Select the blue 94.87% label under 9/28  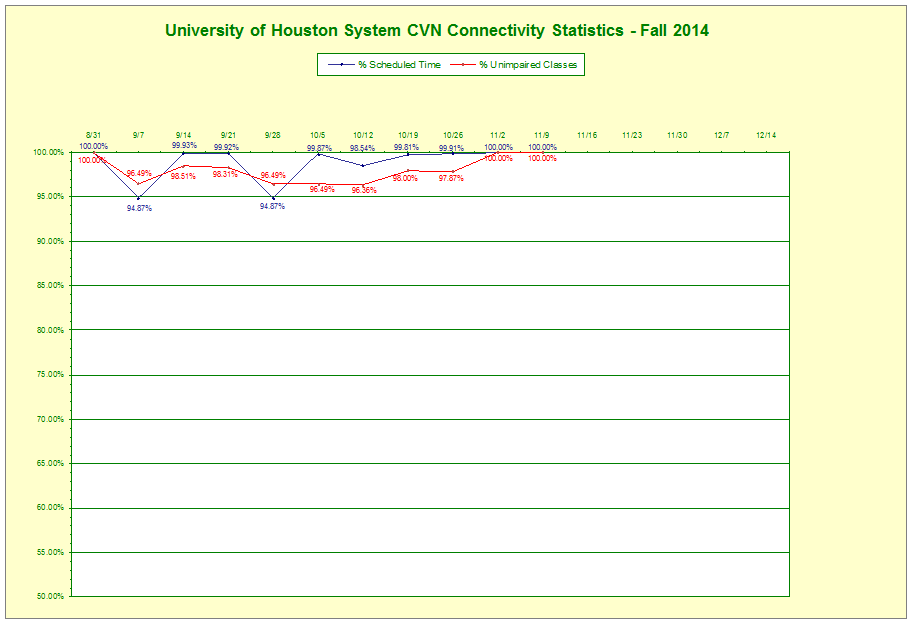tap(272, 207)
